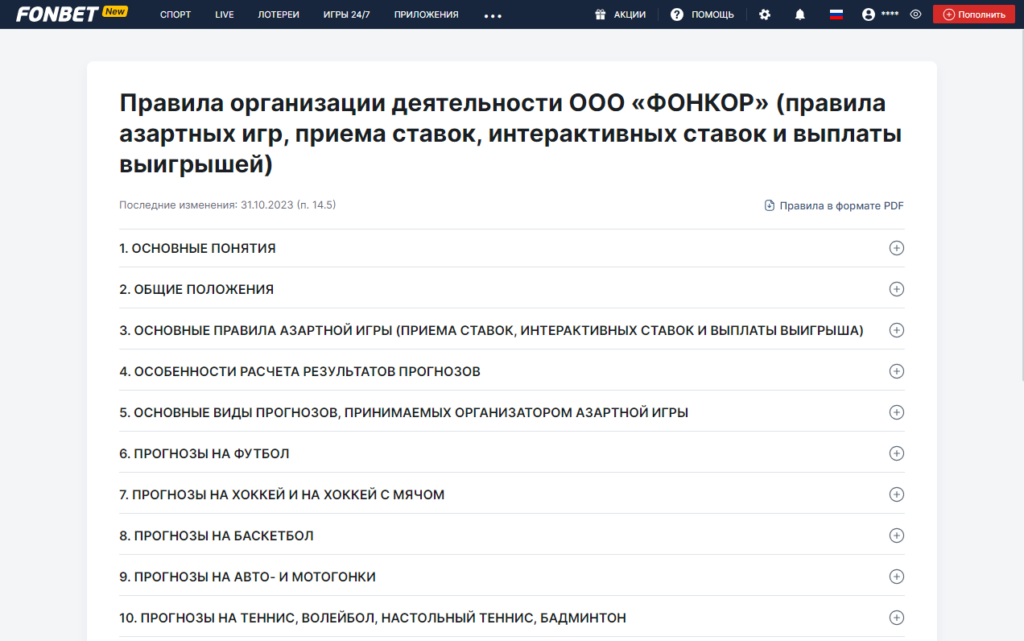Click the masked balance asterisks
The width and height of the screenshot is (1024, 641).
click(889, 14)
